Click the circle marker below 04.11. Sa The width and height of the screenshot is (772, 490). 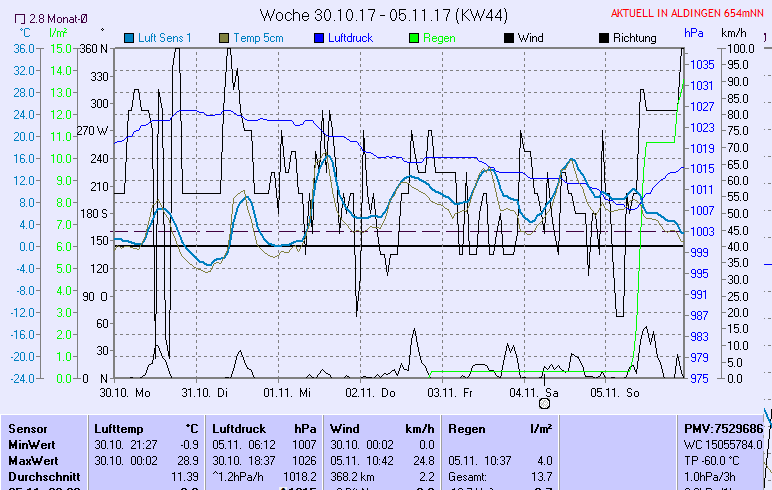(545, 404)
